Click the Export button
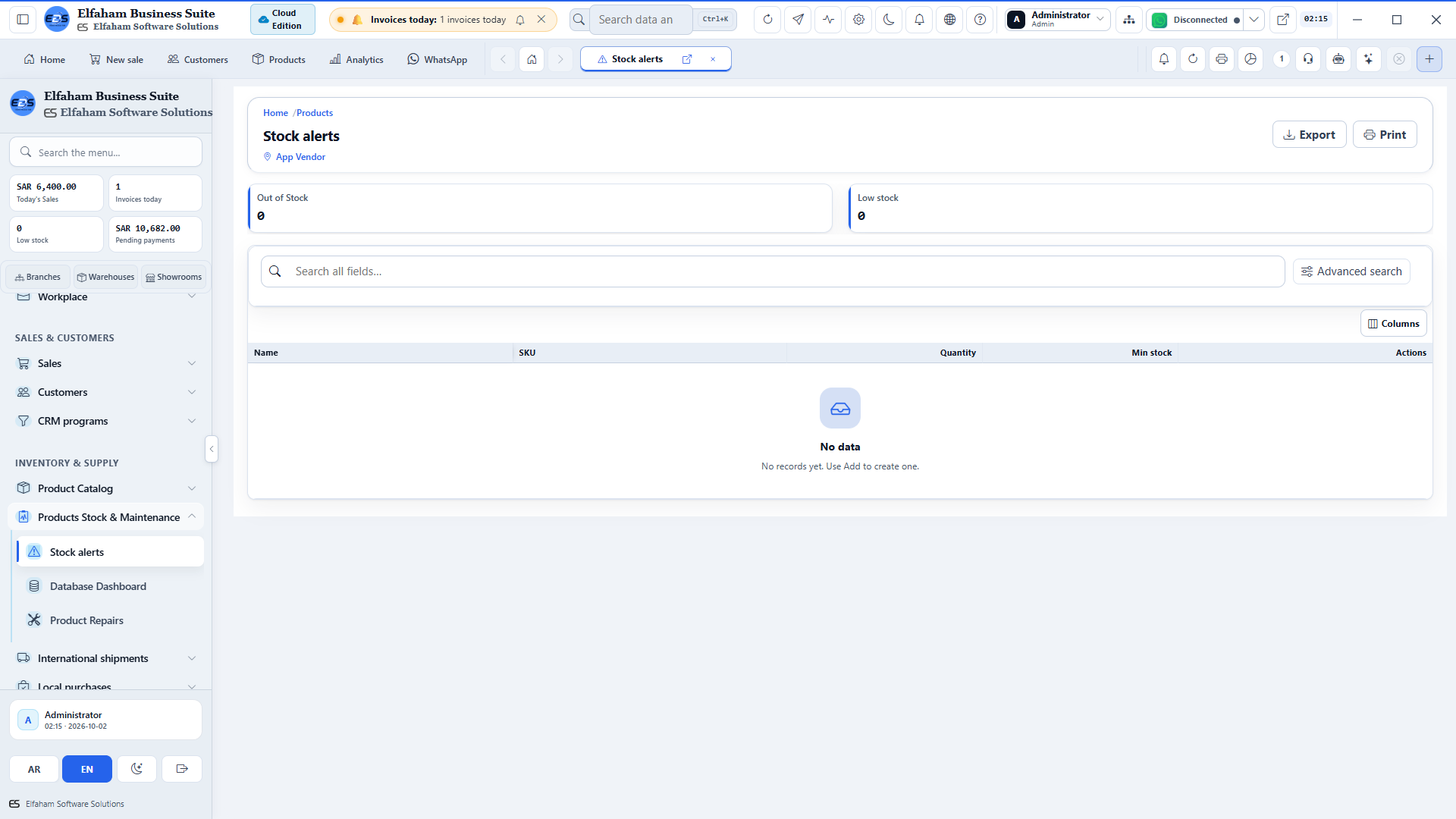Viewport: 1456px width, 819px height. pyautogui.click(x=1309, y=134)
